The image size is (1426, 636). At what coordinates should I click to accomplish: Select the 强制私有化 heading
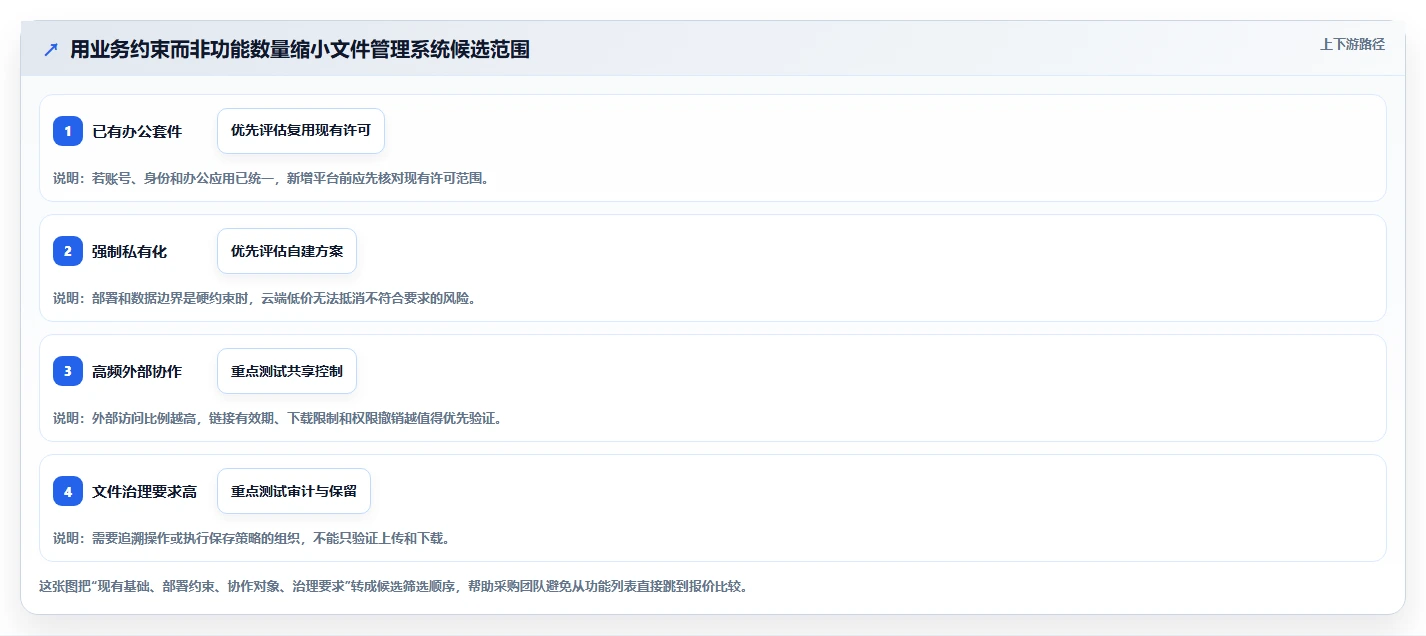pos(130,251)
